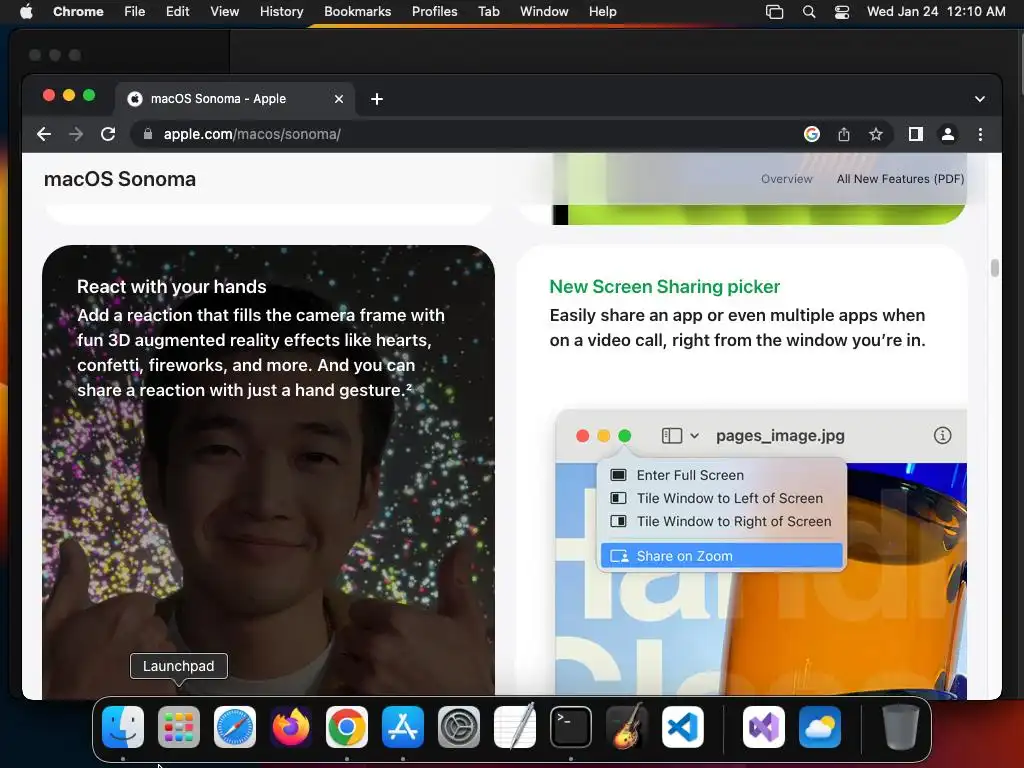Share this page via share icon
The image size is (1024, 768).
844,135
